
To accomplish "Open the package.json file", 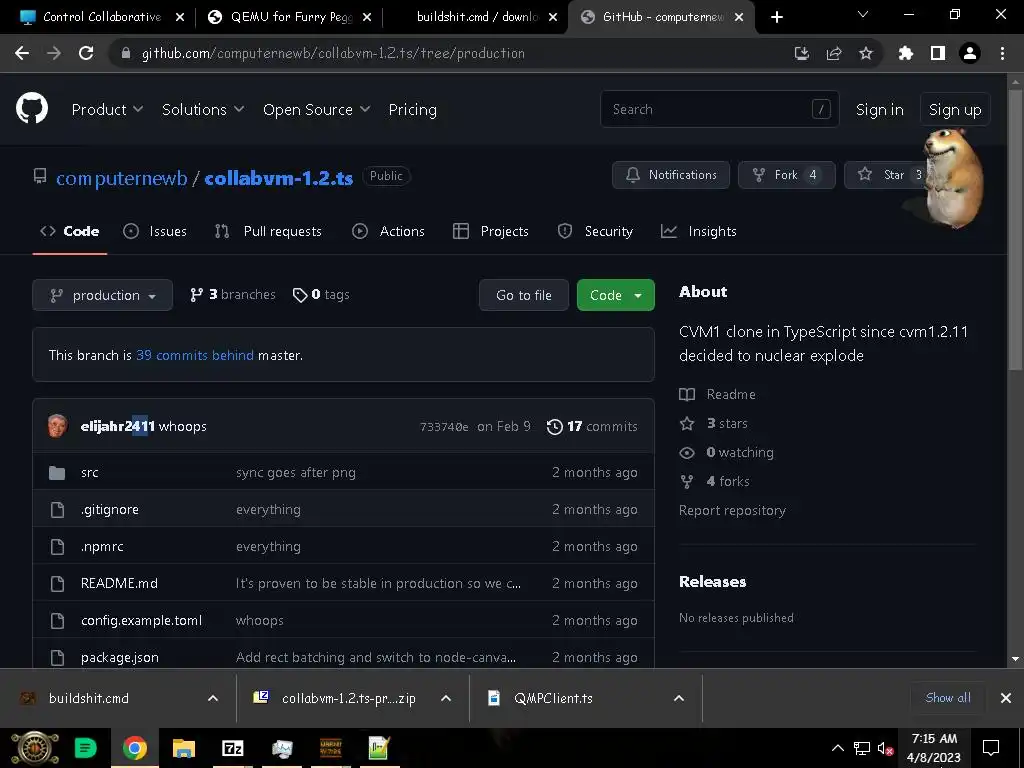I will (x=120, y=658).
